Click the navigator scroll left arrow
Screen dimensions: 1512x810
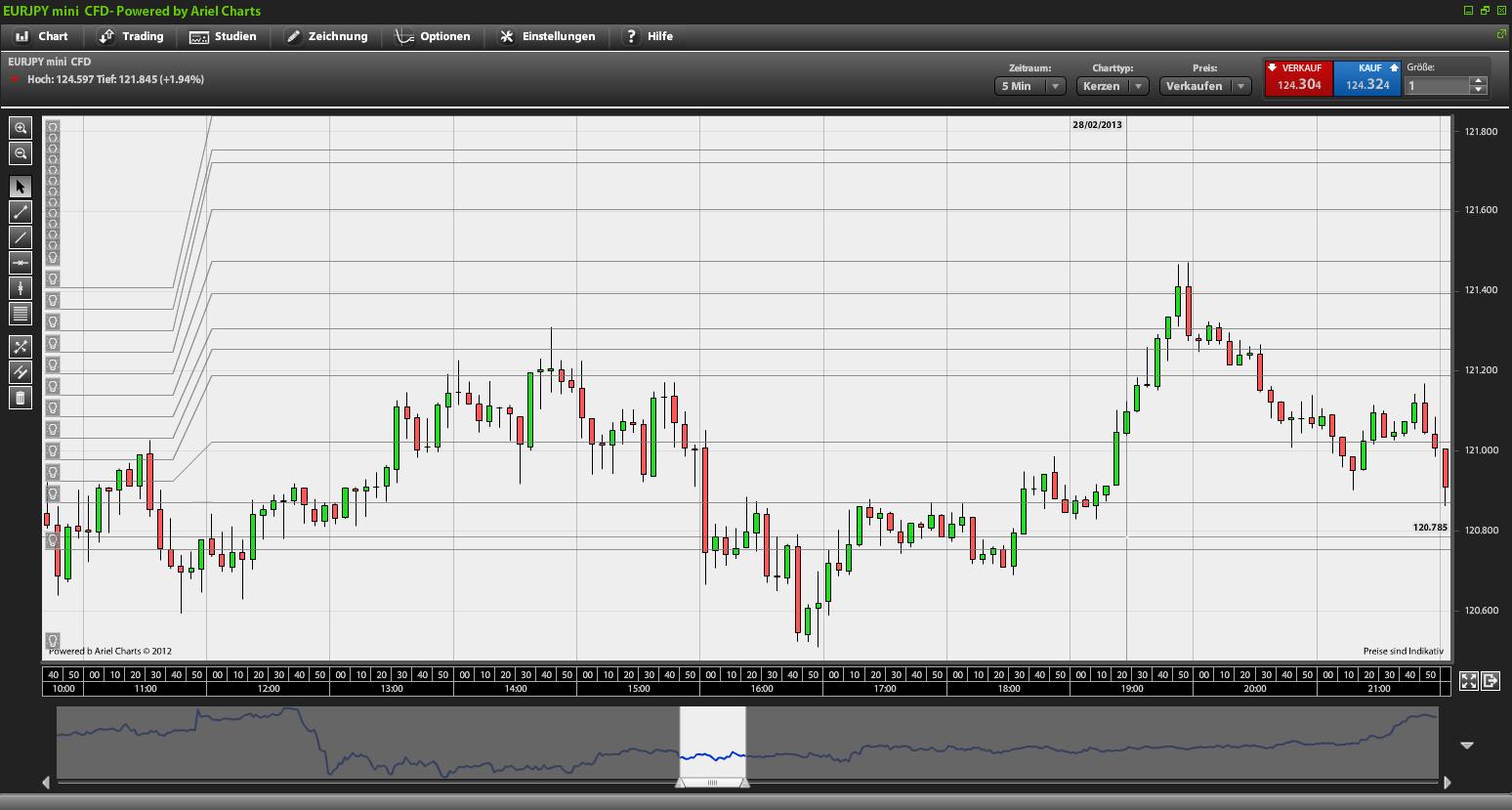46,783
